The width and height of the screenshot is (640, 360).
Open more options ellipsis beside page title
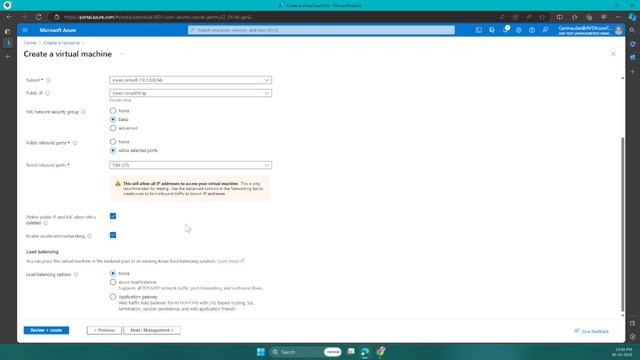coord(122,54)
